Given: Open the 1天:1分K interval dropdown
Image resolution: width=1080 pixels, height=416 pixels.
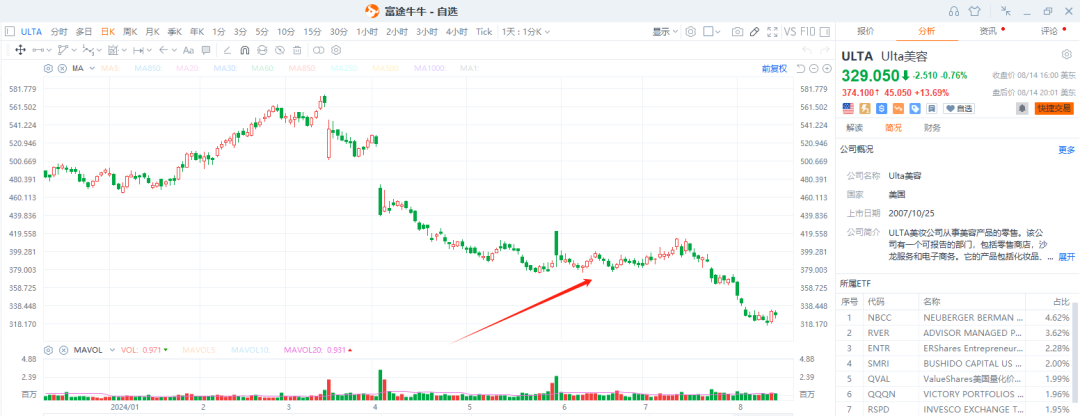Looking at the screenshot, I should point(526,31).
